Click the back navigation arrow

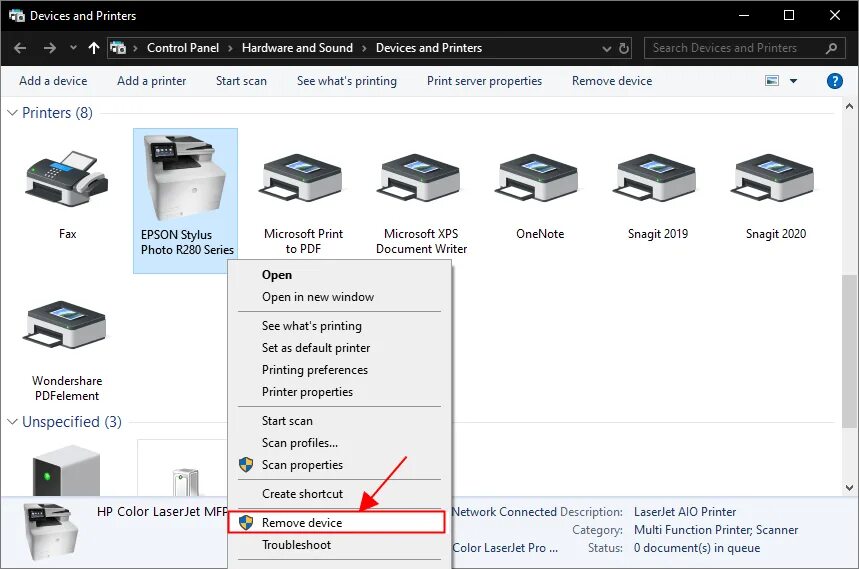pyautogui.click(x=20, y=48)
